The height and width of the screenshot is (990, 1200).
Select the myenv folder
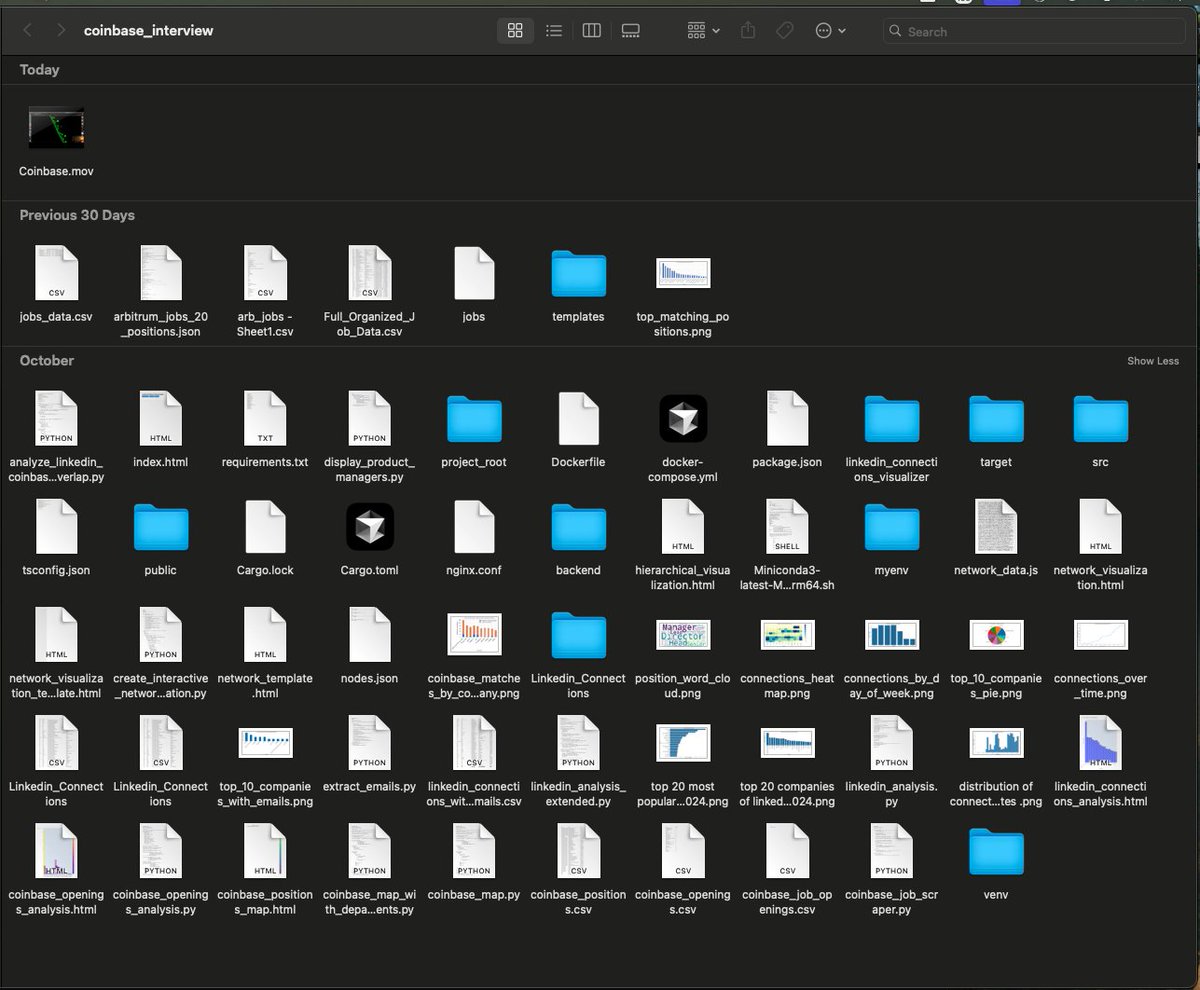click(891, 526)
